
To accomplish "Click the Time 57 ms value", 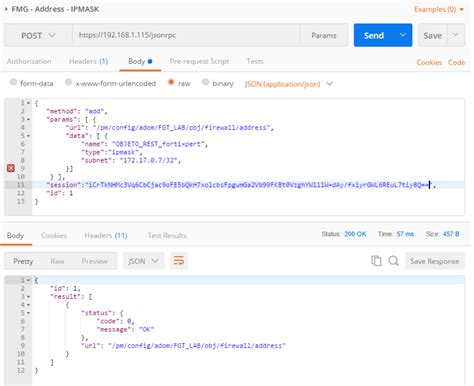I will 405,234.
